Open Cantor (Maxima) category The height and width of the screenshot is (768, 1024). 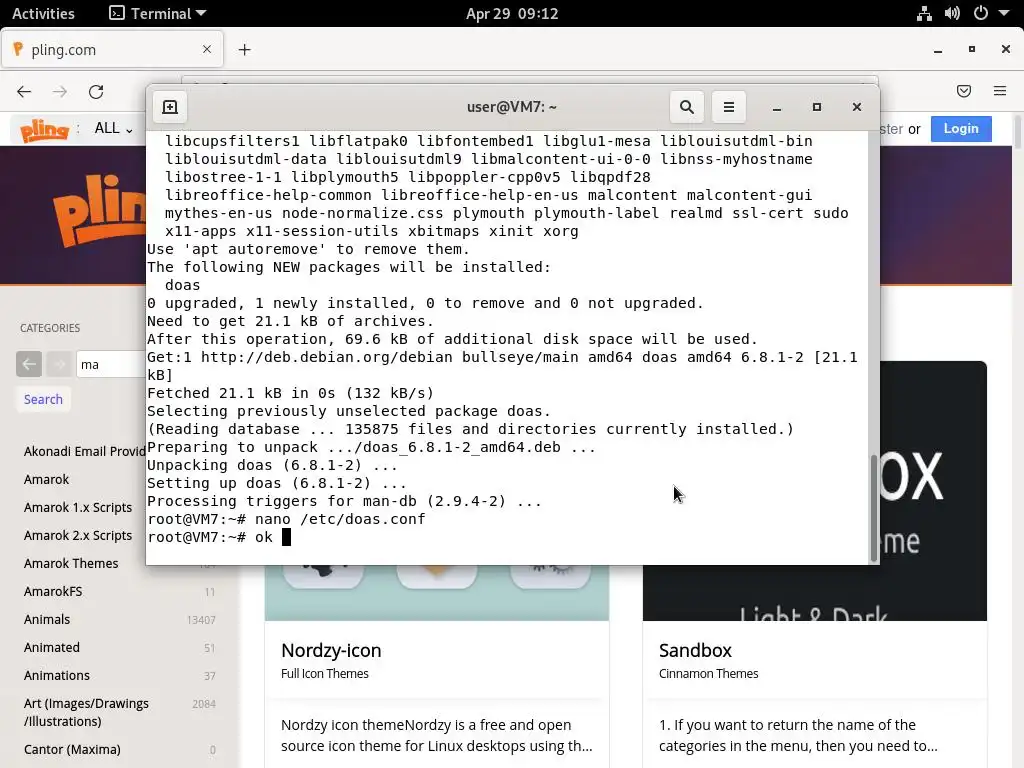tap(72, 750)
